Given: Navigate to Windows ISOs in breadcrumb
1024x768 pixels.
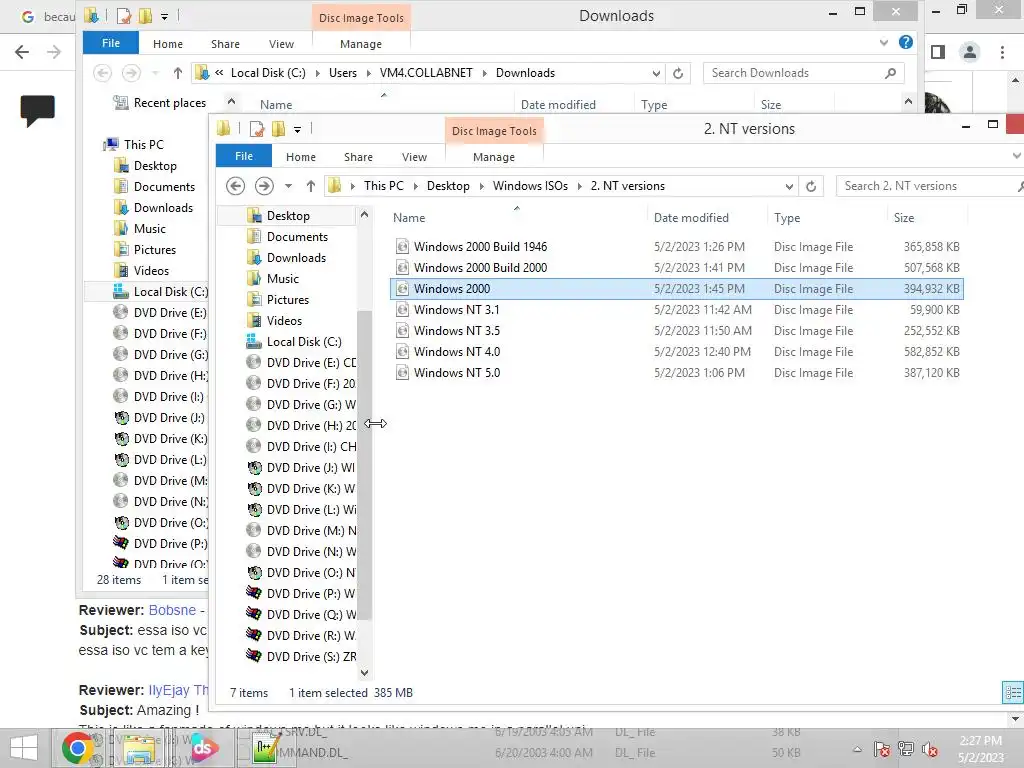Looking at the screenshot, I should [530, 186].
